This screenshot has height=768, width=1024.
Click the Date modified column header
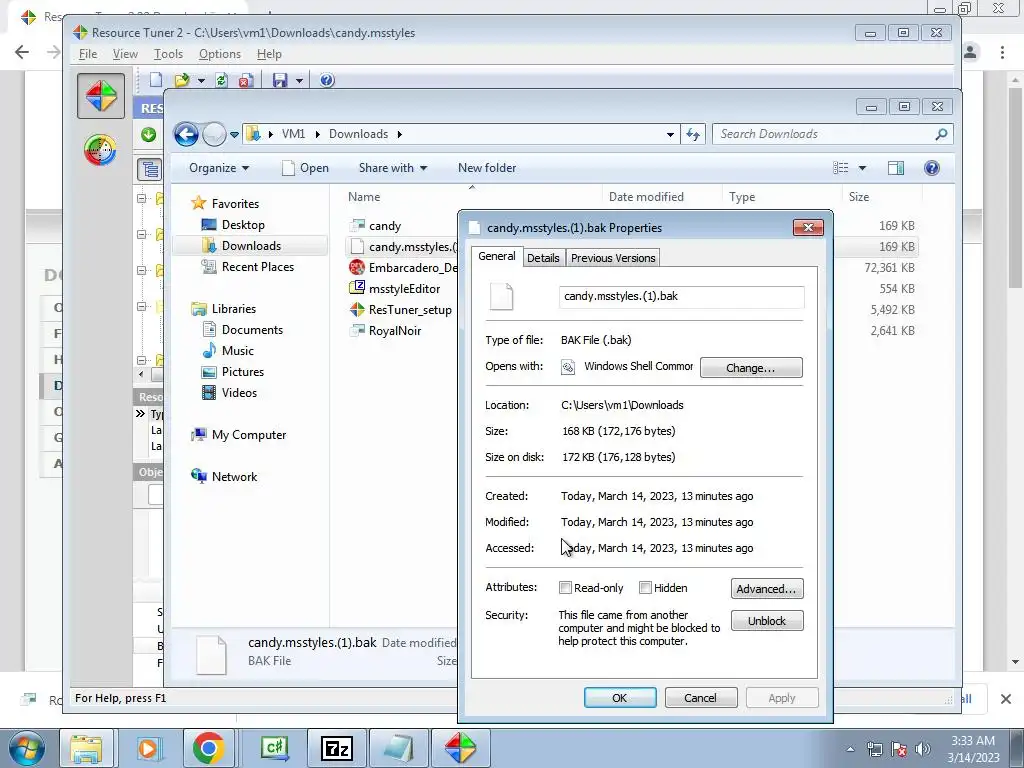tap(646, 197)
